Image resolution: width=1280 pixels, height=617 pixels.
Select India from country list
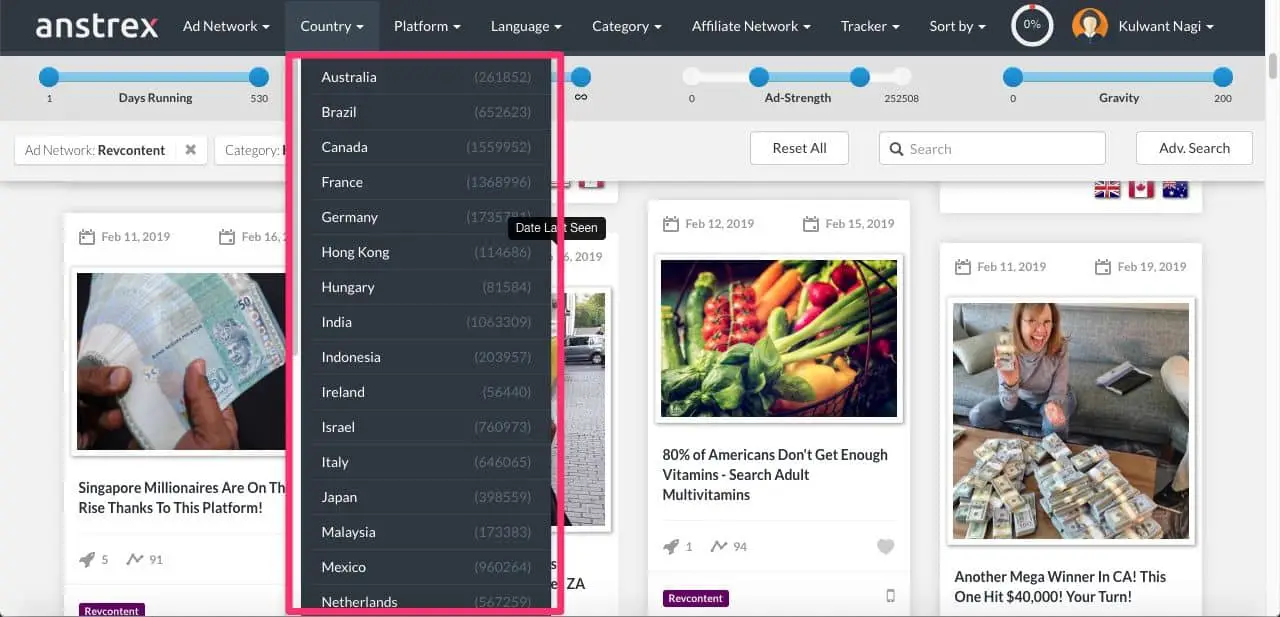[426, 322]
